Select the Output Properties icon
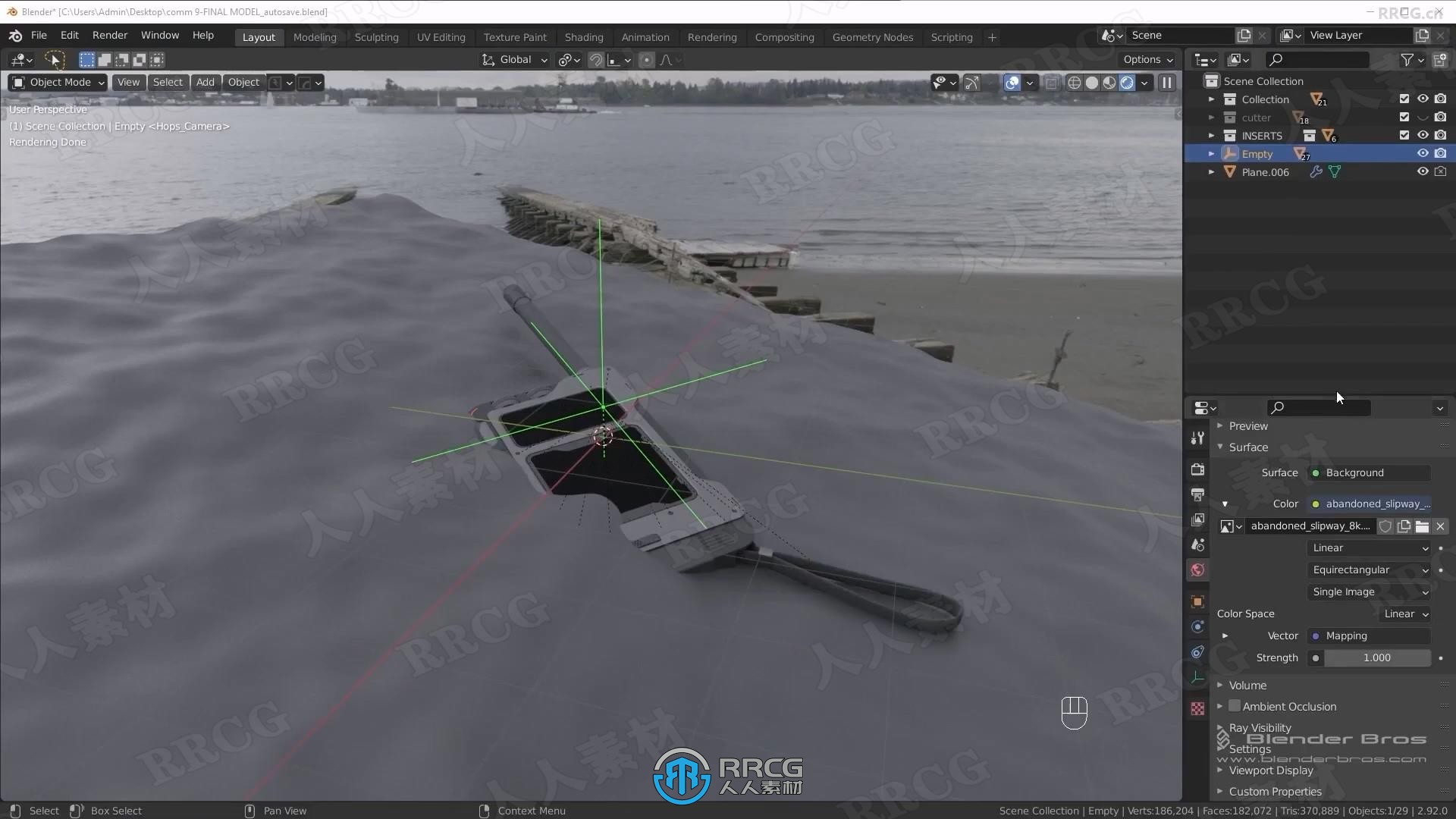This screenshot has height=819, width=1456. point(1198,495)
